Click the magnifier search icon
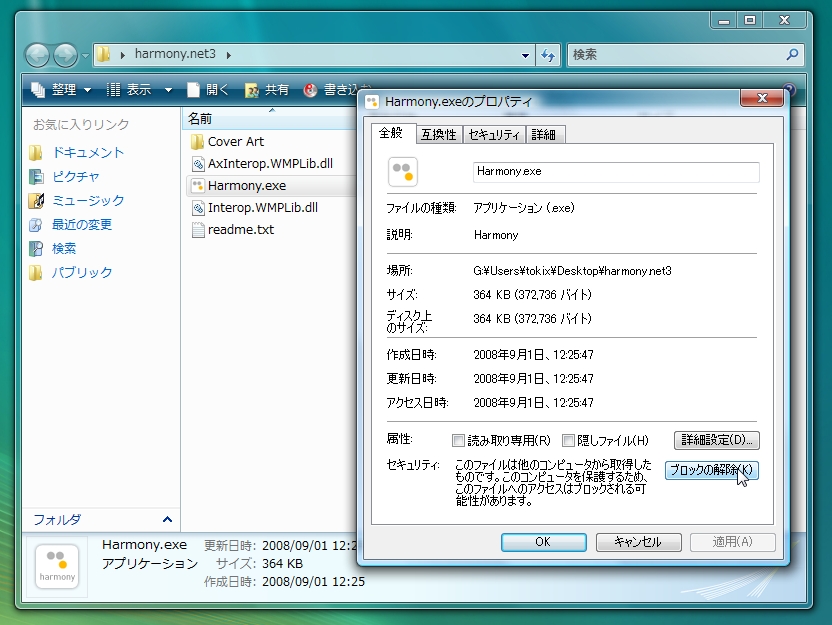832x625 pixels. click(792, 54)
